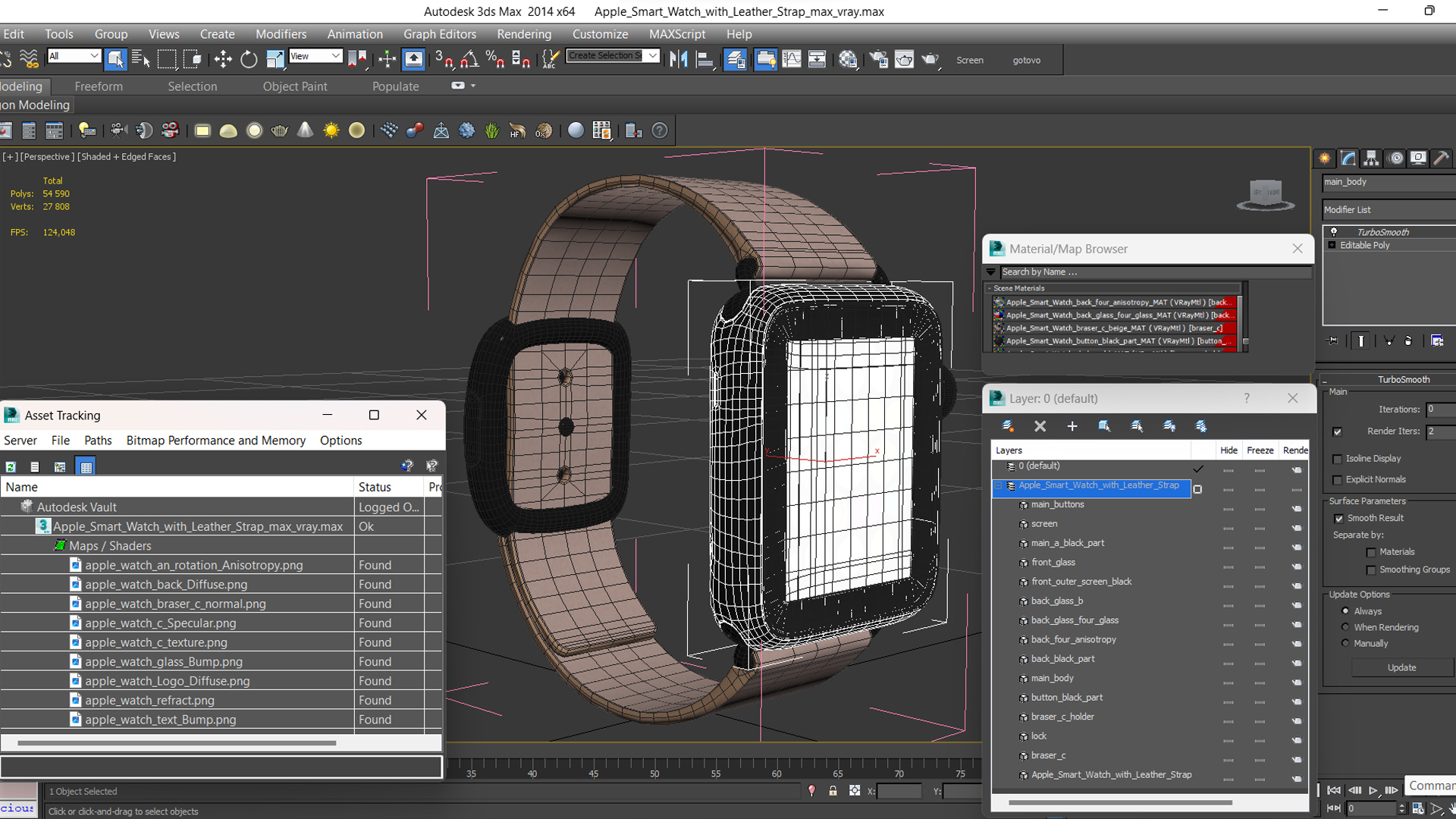The height and width of the screenshot is (819, 1456).
Task: Click Freeze column header in Layer dialog
Action: [1260, 450]
